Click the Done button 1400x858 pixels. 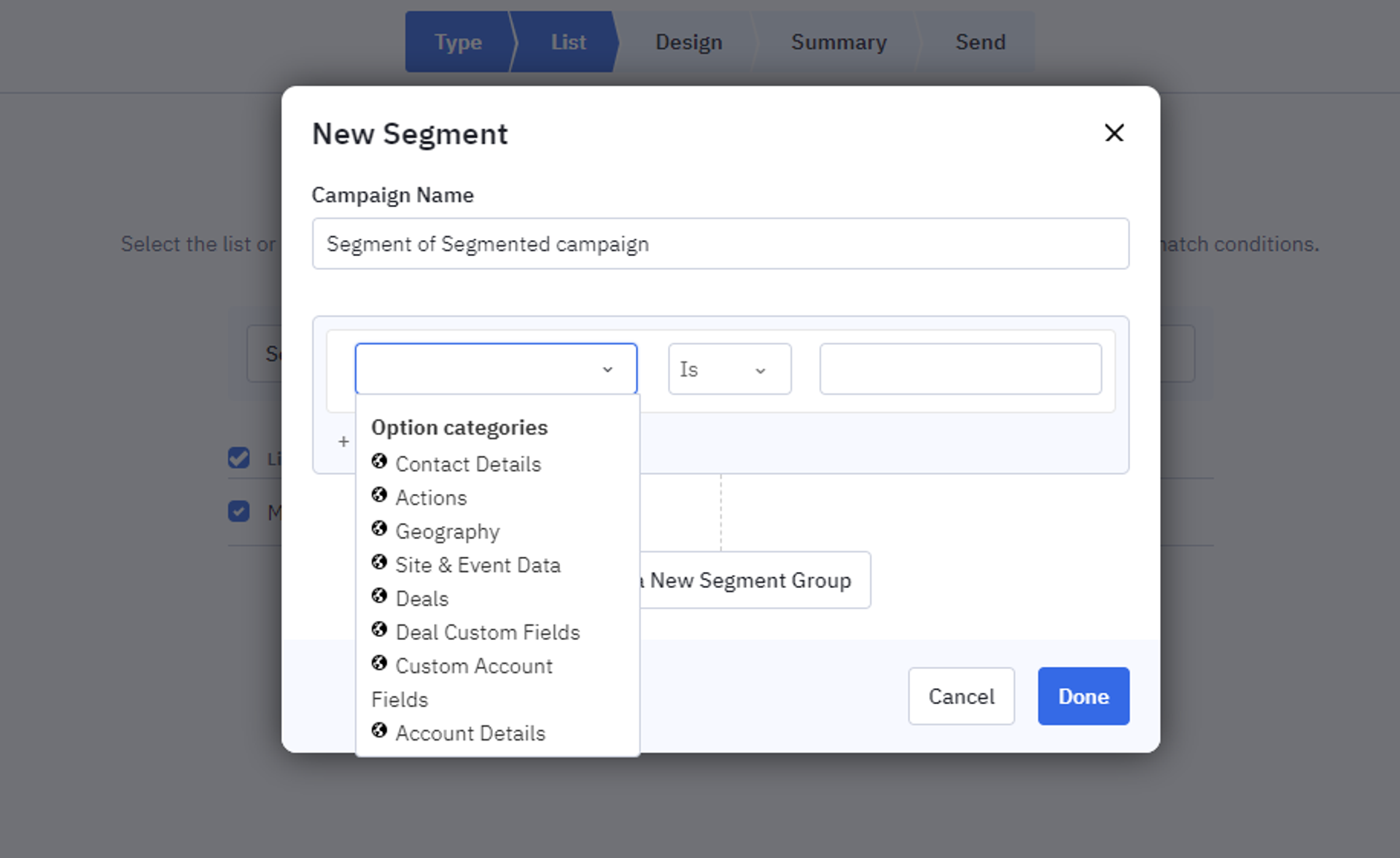pos(1083,696)
